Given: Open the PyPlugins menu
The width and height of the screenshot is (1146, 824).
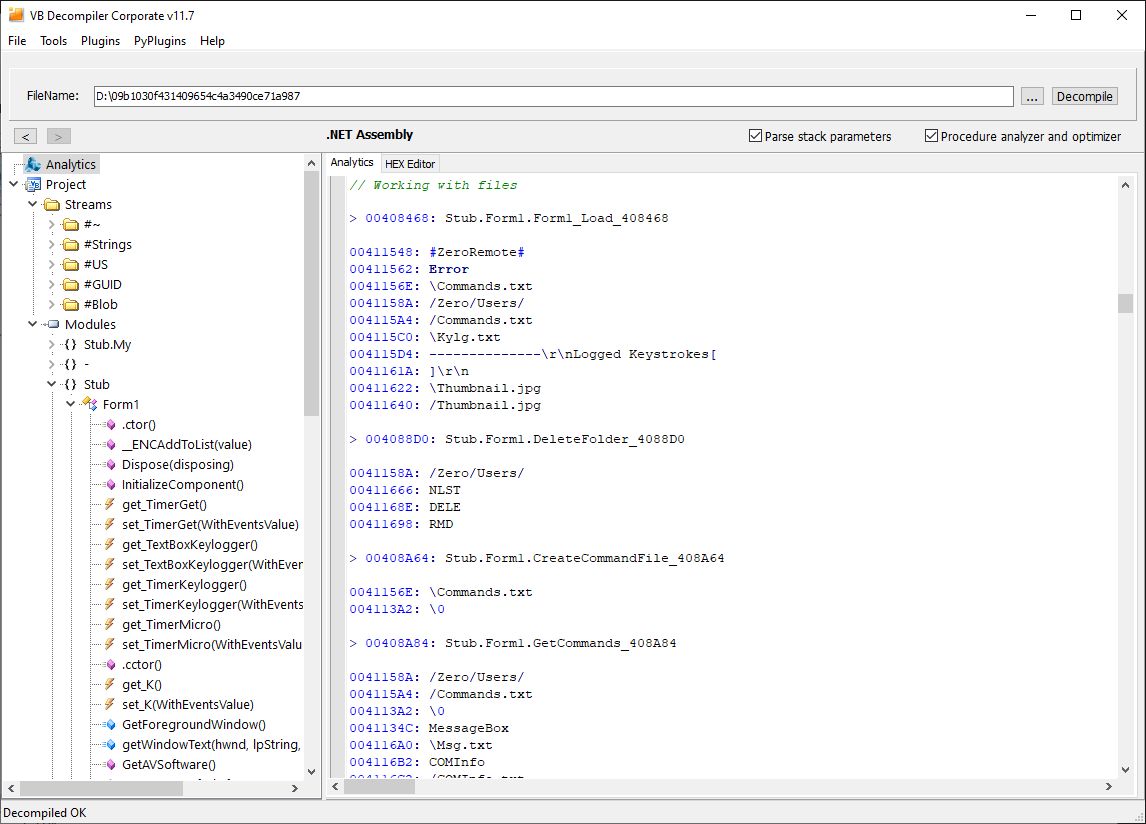Looking at the screenshot, I should point(159,41).
